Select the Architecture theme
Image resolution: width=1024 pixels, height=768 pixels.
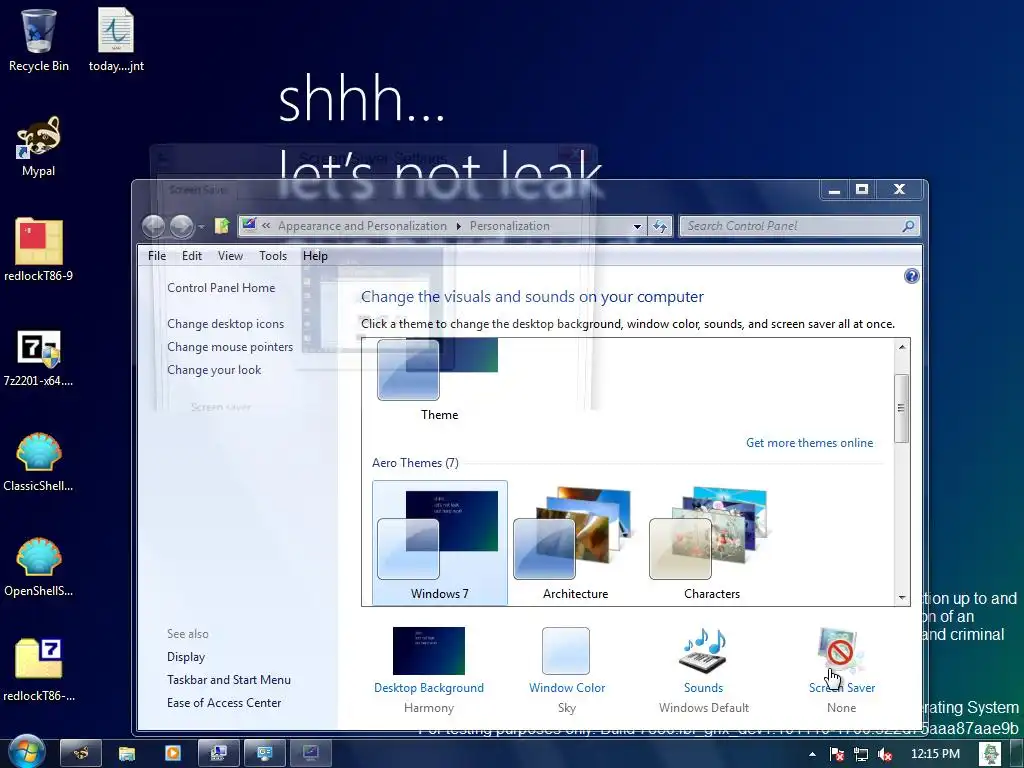click(575, 543)
